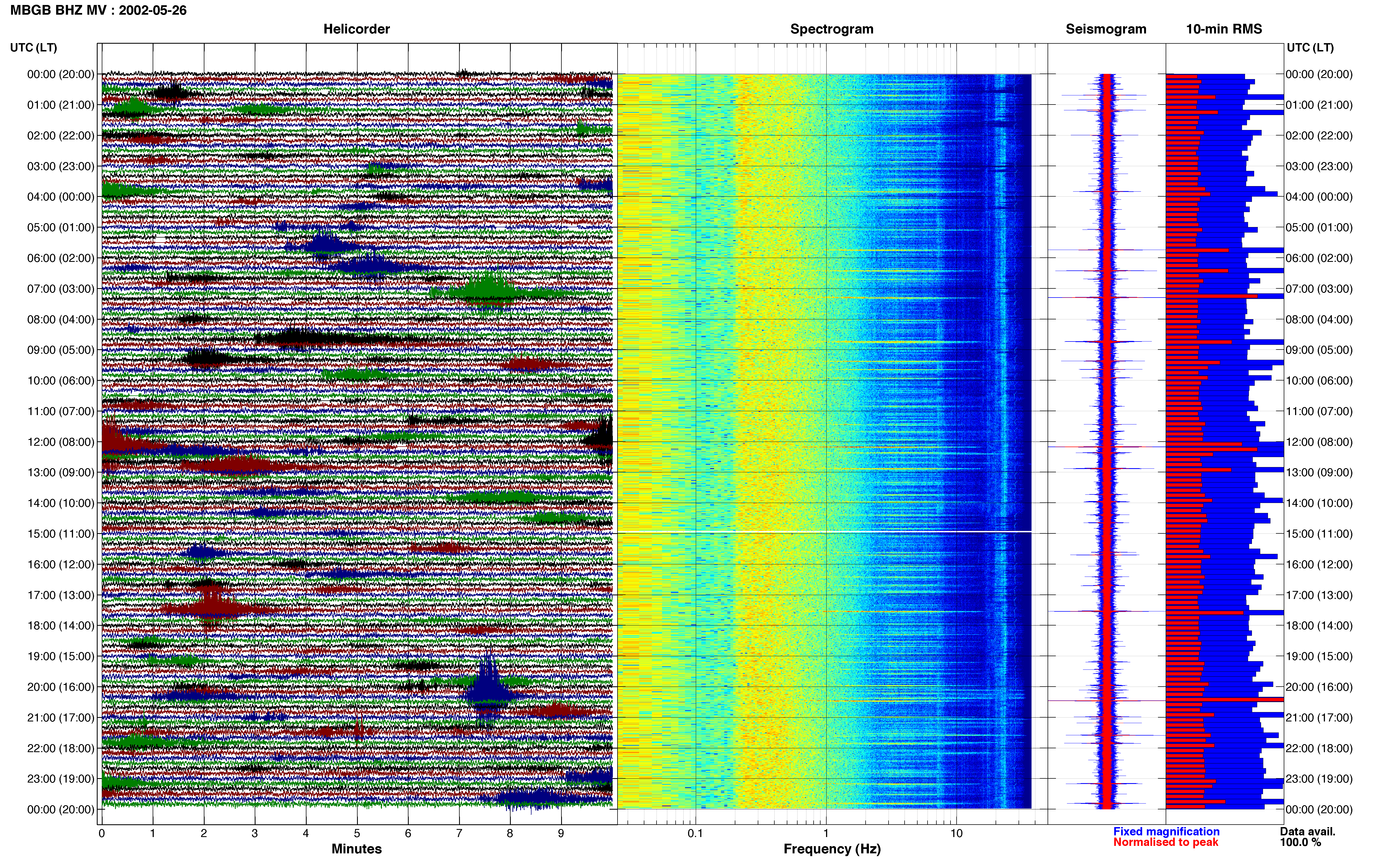Click the 'Data avail.' label
The height and width of the screenshot is (868, 1388).
1308,831
